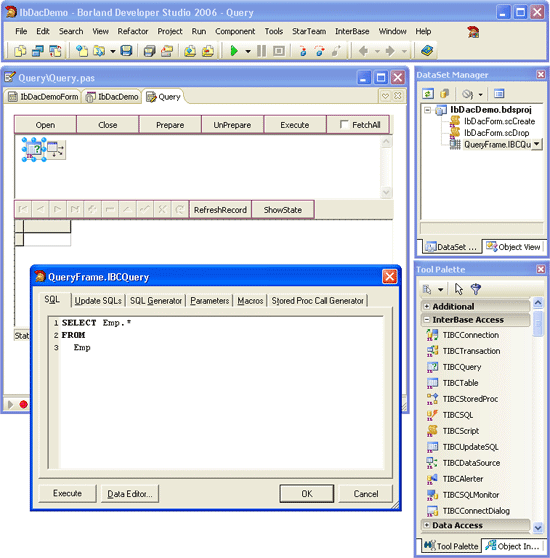The width and height of the screenshot is (550, 558).
Task: Click the Prepare button on the form
Action: 170,125
